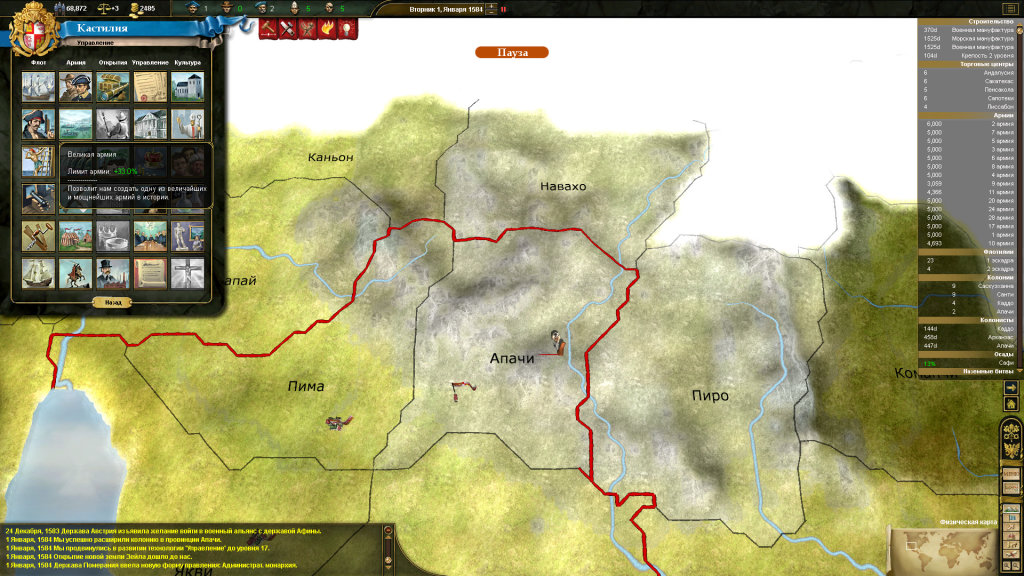Image resolution: width=1024 pixels, height=576 pixels.
Task: Select the terrain map mode icon
Action: [1010, 507]
